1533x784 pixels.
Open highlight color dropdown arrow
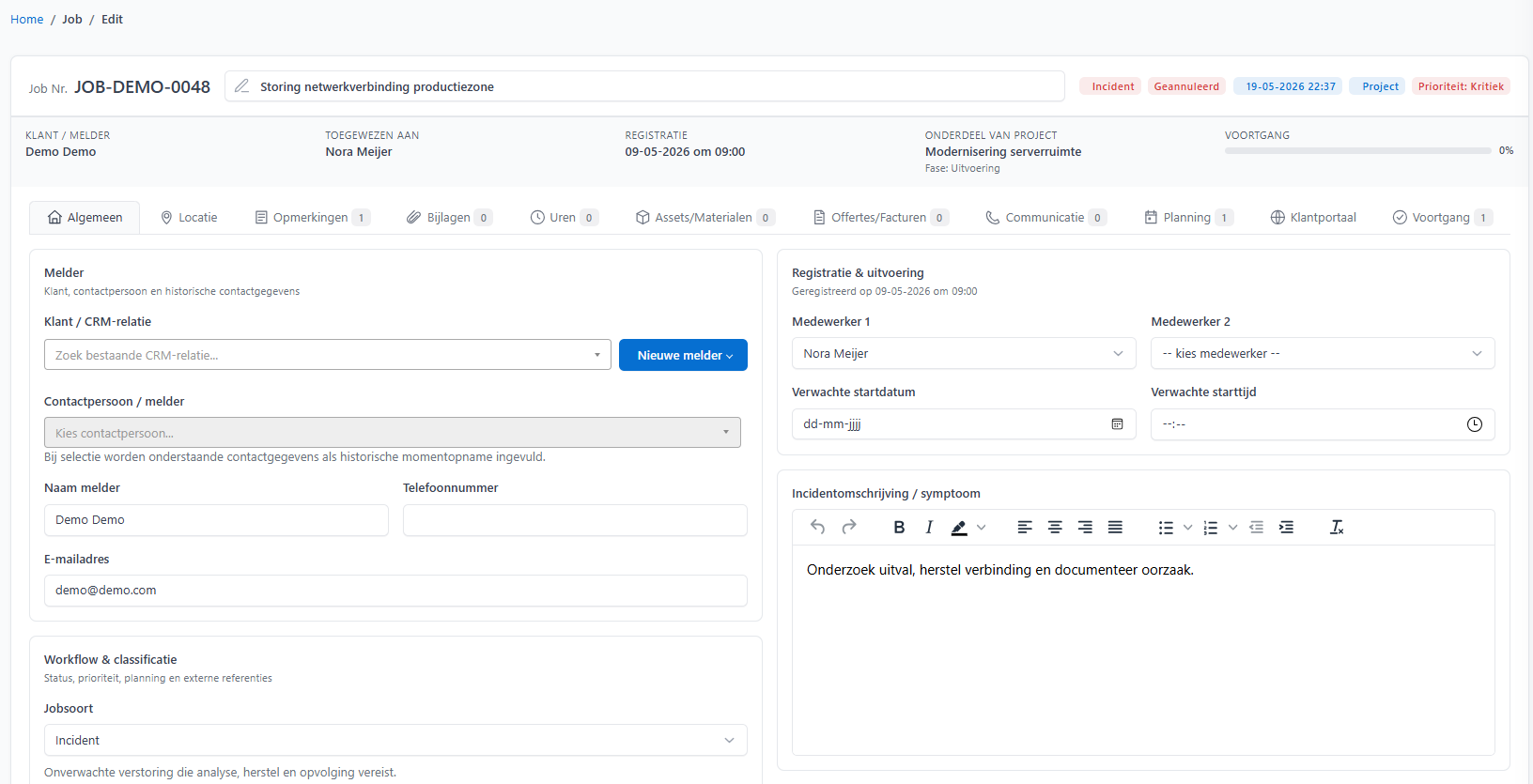pyautogui.click(x=982, y=528)
